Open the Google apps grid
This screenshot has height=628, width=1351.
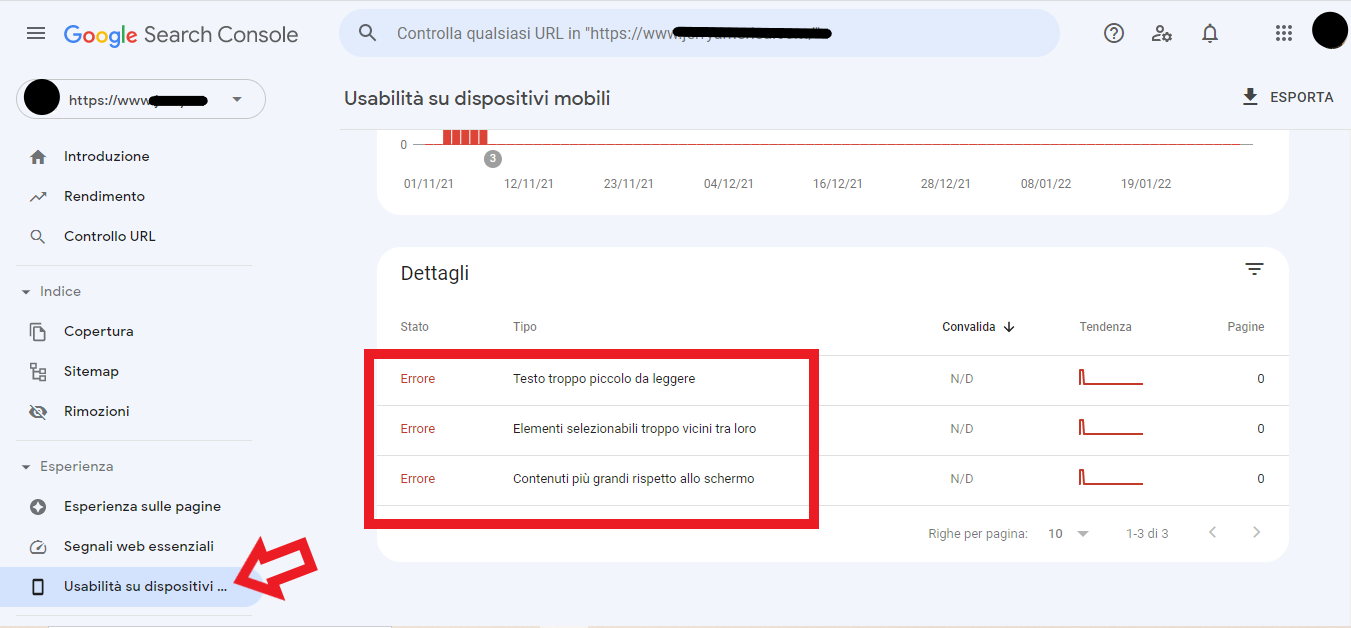[1284, 34]
